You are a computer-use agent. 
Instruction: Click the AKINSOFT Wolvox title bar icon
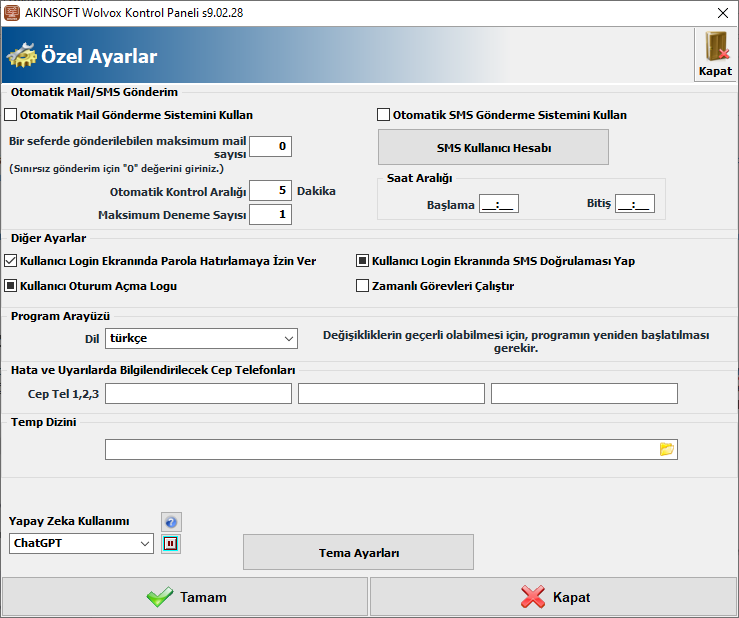(x=11, y=13)
